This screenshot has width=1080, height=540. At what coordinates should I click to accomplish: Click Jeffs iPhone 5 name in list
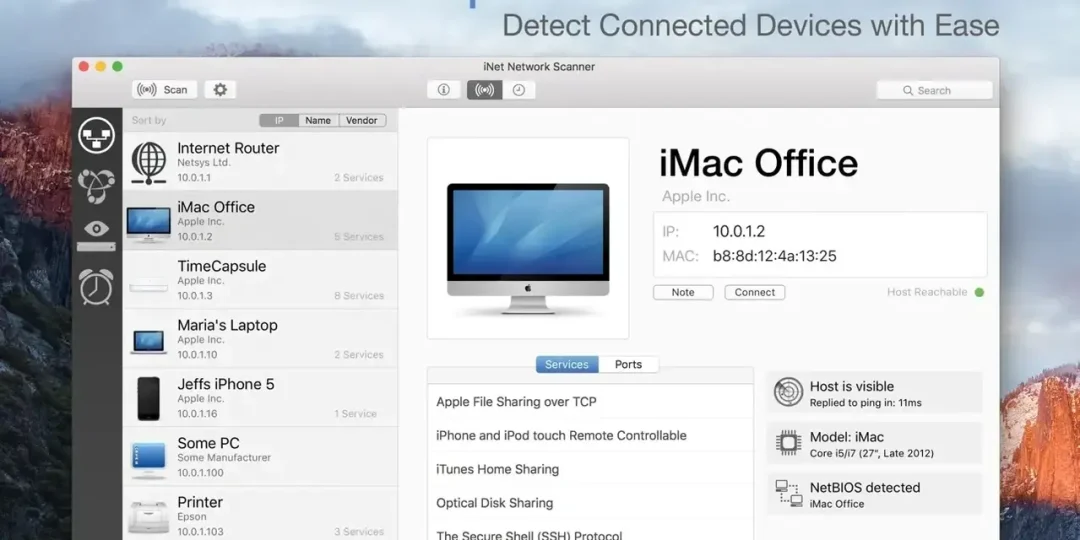click(x=226, y=384)
